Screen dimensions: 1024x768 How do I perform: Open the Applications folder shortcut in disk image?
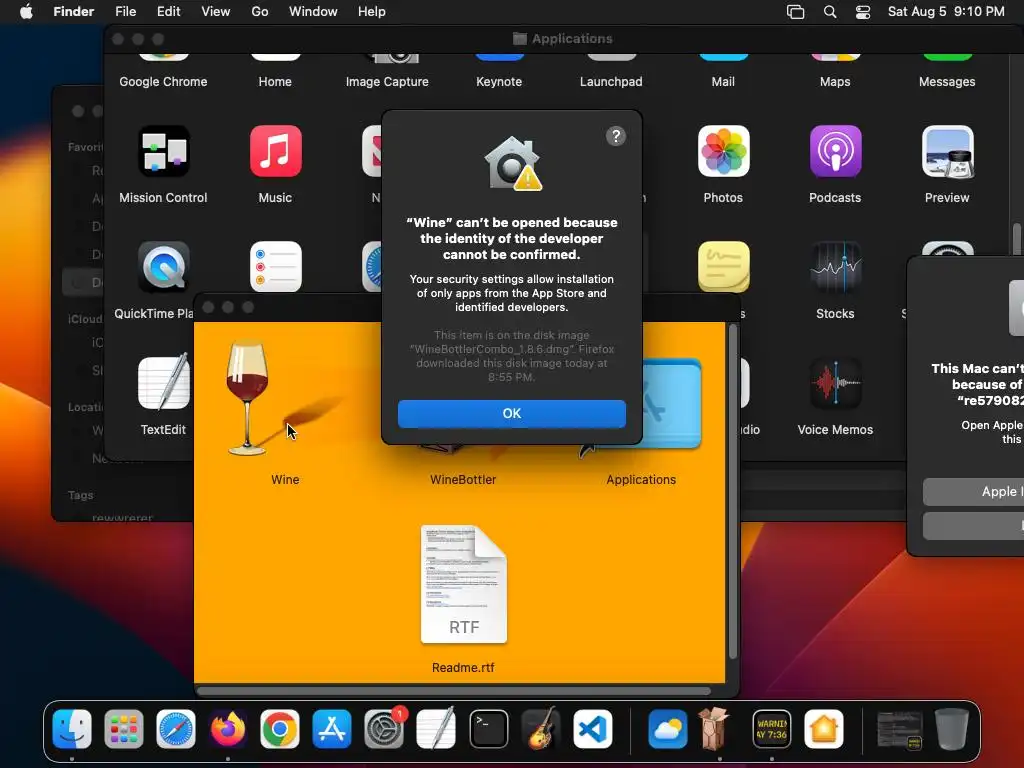pos(672,404)
